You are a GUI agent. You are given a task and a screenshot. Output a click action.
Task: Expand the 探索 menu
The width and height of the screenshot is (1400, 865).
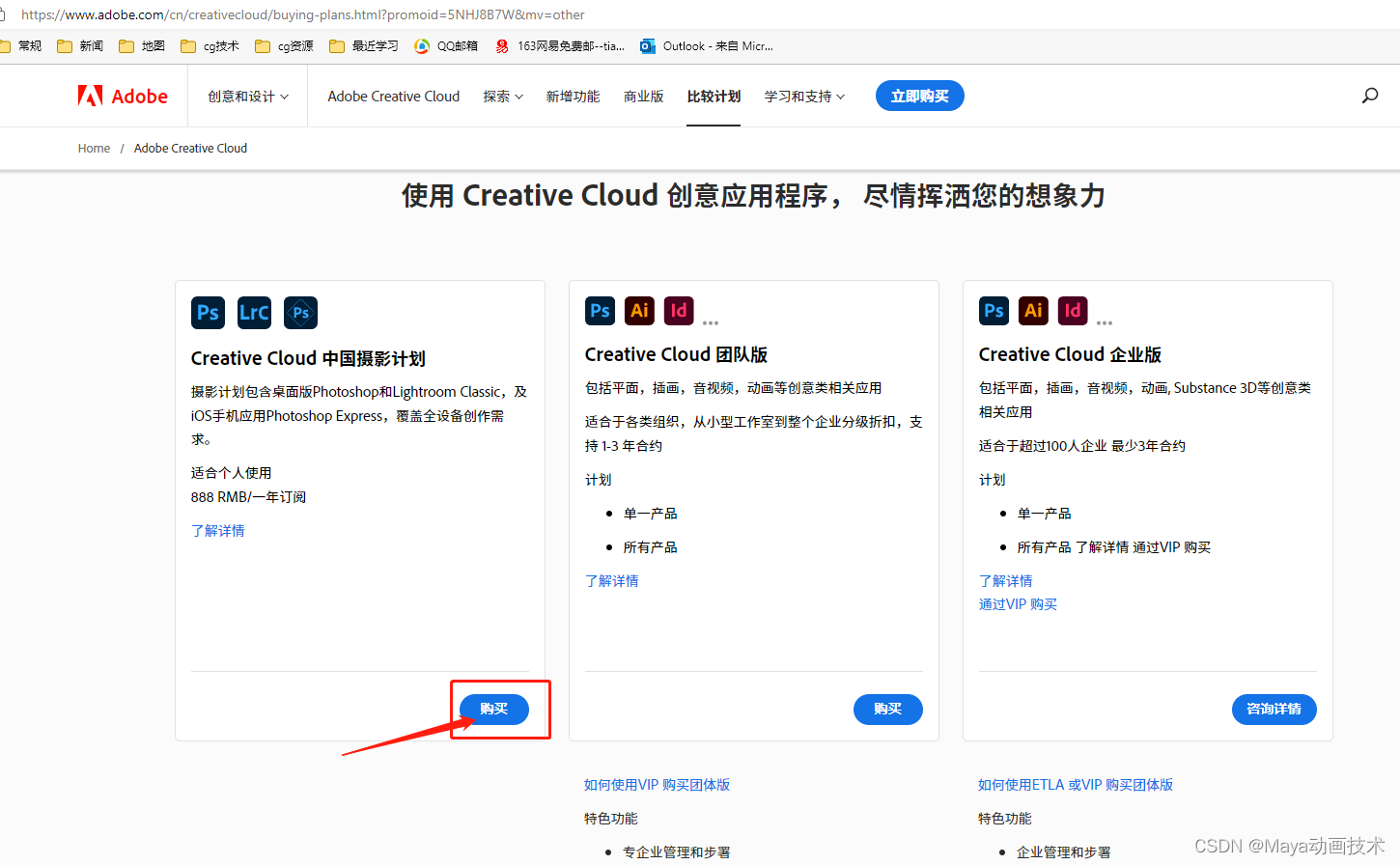click(x=503, y=97)
